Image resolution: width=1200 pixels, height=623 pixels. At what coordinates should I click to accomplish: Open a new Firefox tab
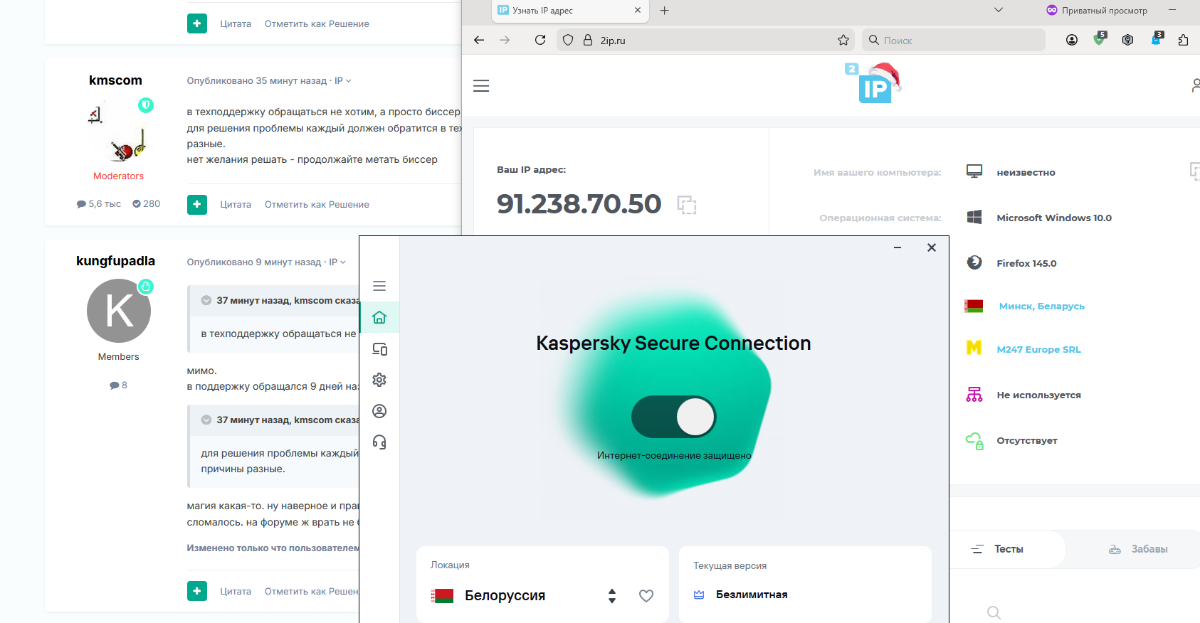pos(664,10)
